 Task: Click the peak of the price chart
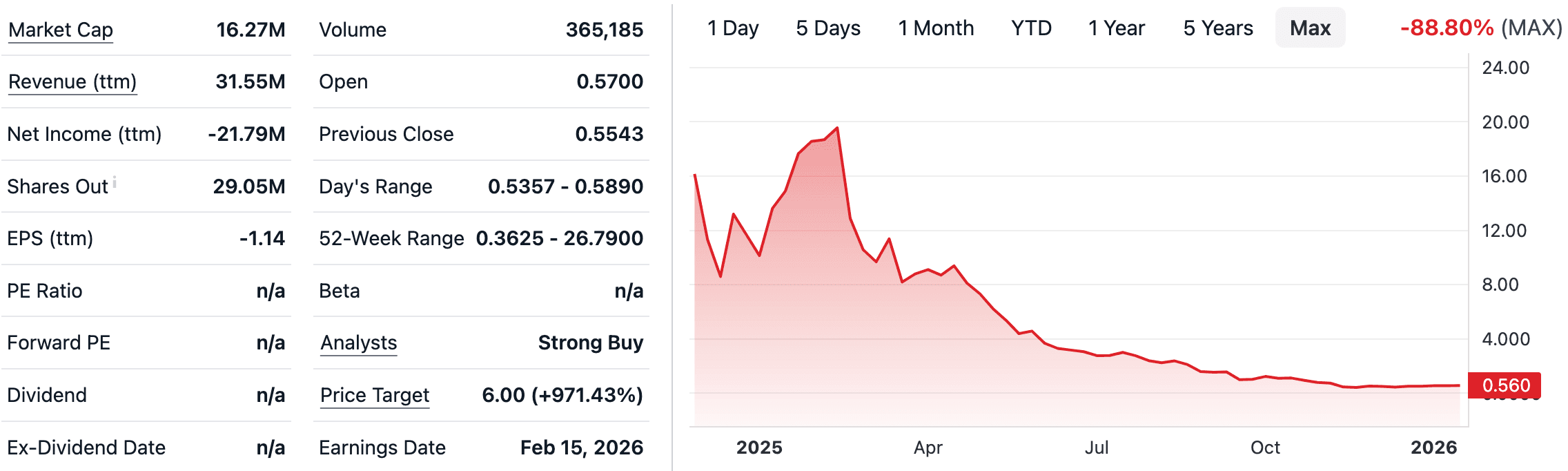tap(836, 128)
